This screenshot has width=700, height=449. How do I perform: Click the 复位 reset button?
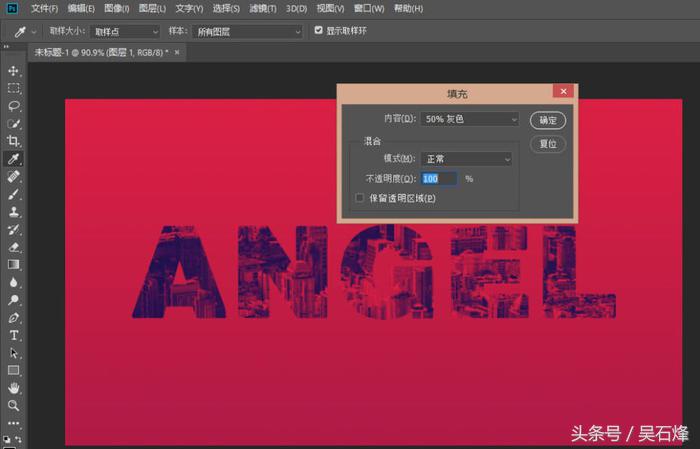[x=548, y=144]
